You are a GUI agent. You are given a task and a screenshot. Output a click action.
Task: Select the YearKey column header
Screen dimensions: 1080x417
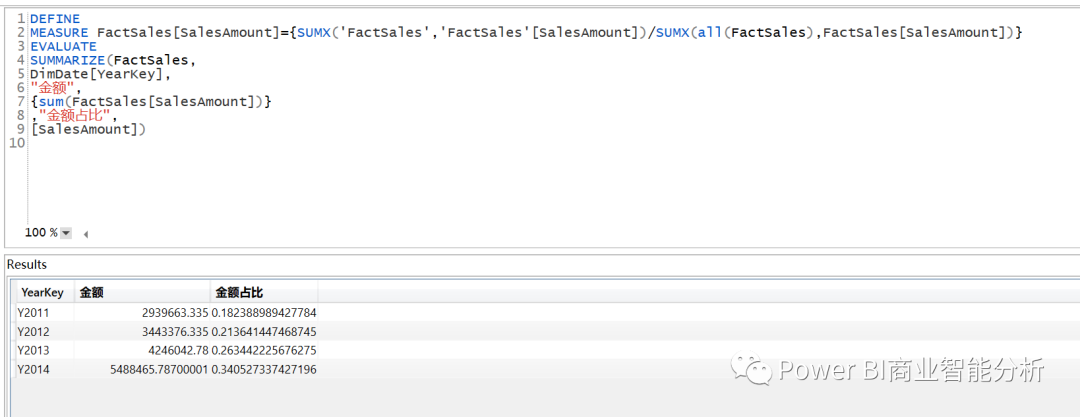tap(45, 292)
